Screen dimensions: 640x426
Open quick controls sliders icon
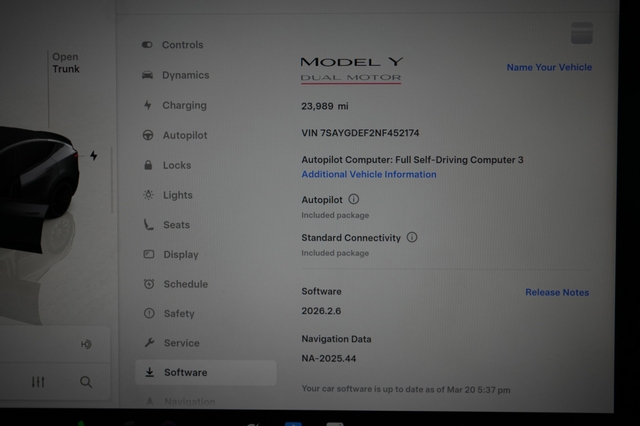click(x=38, y=382)
